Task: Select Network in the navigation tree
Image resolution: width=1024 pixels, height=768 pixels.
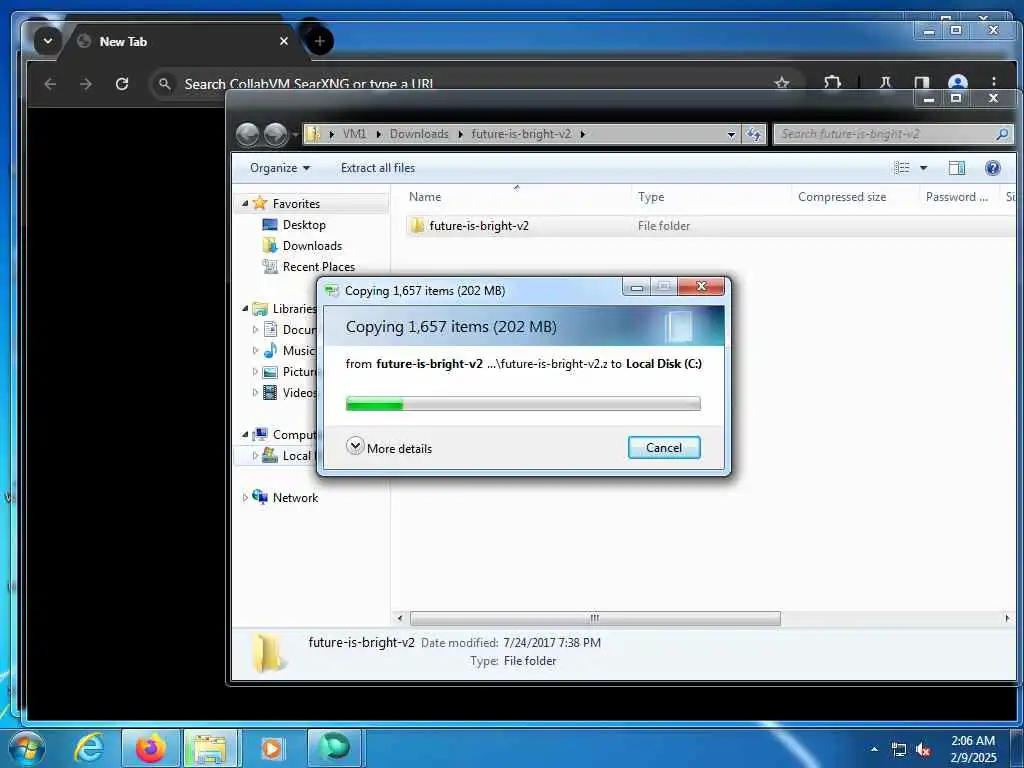Action: 295,498
